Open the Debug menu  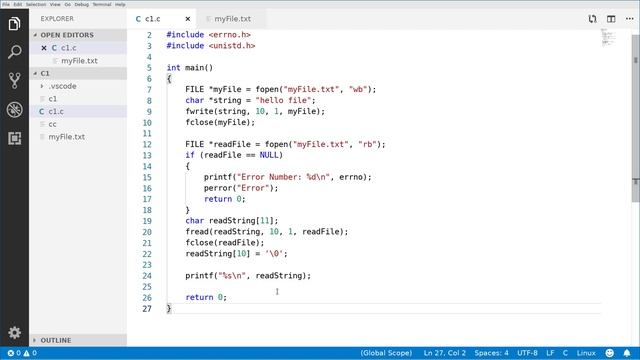pyautogui.click(x=82, y=4)
